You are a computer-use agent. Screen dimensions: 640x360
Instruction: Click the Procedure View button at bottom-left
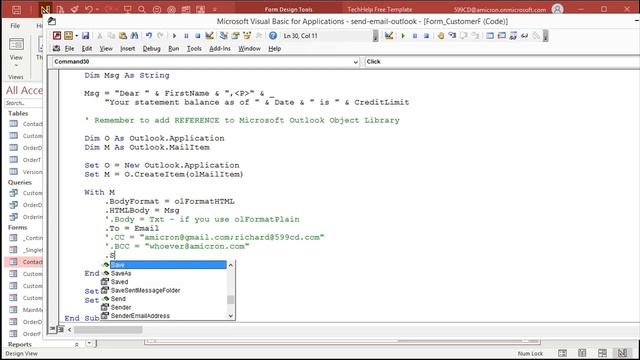[53, 329]
